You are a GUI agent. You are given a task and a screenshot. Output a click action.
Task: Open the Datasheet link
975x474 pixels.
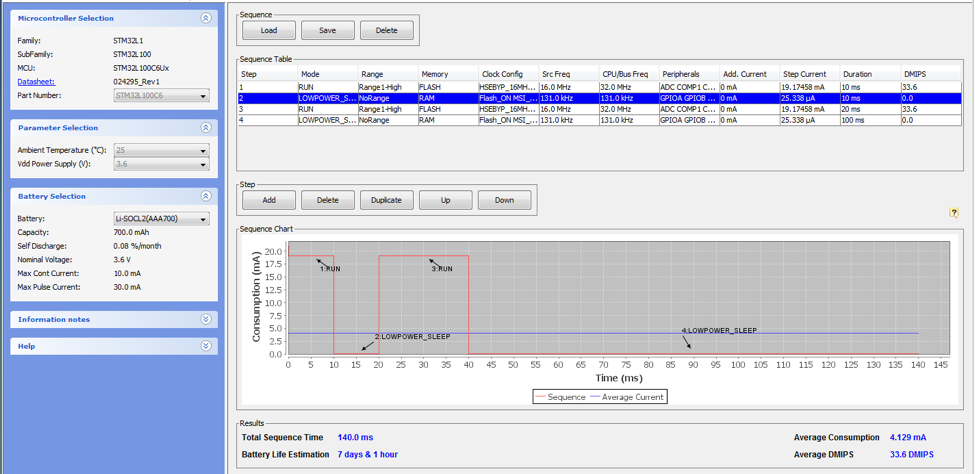[x=35, y=81]
